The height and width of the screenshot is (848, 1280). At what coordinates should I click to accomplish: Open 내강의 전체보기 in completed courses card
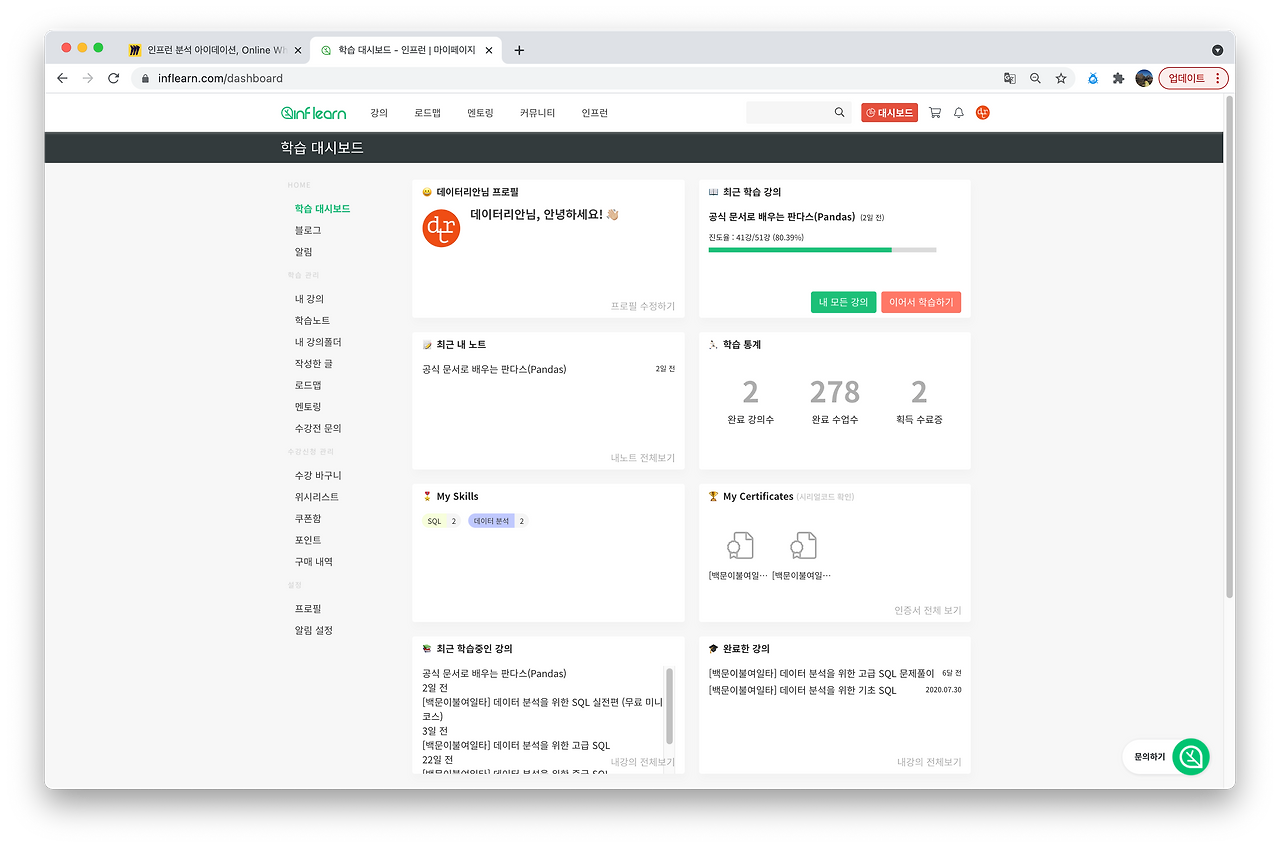929,762
